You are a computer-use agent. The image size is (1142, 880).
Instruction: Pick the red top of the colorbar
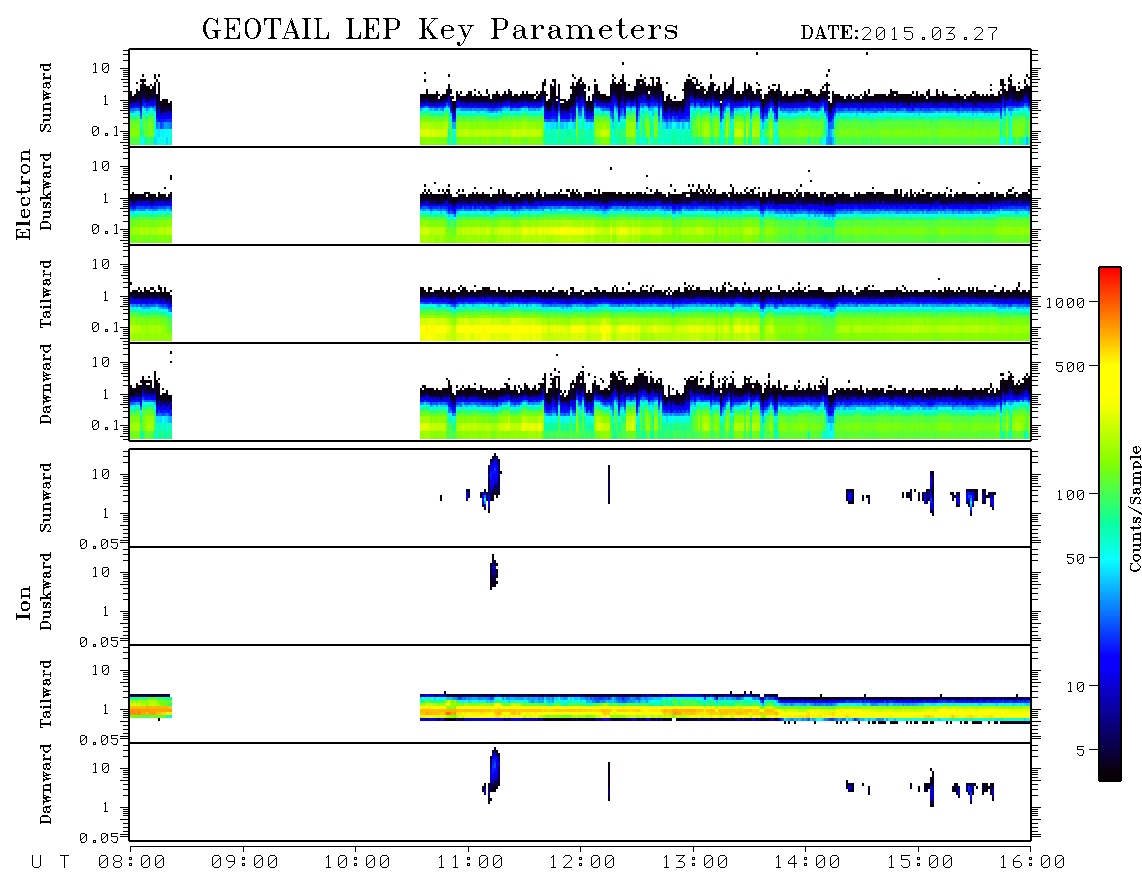tap(1109, 273)
